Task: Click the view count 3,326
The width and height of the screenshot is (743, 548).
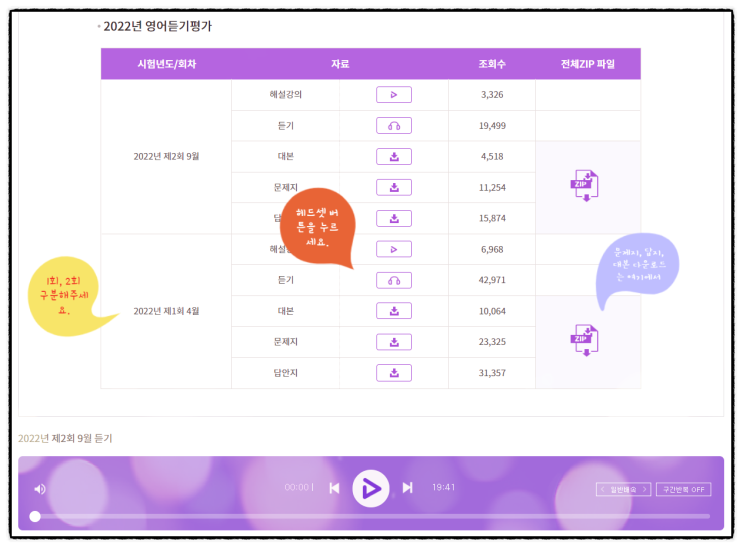Action: tap(492, 94)
